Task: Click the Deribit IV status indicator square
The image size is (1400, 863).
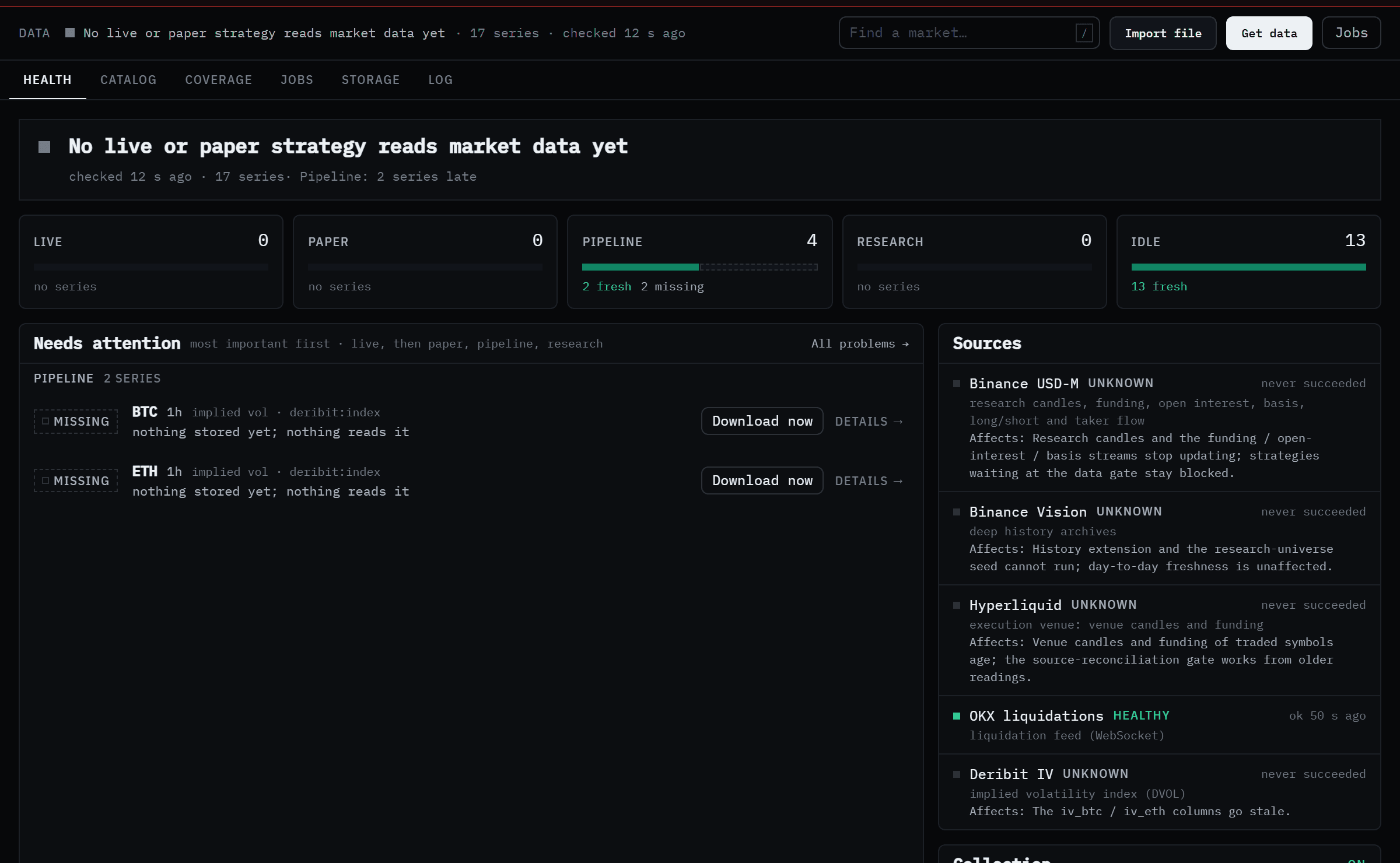Action: pyautogui.click(x=957, y=774)
